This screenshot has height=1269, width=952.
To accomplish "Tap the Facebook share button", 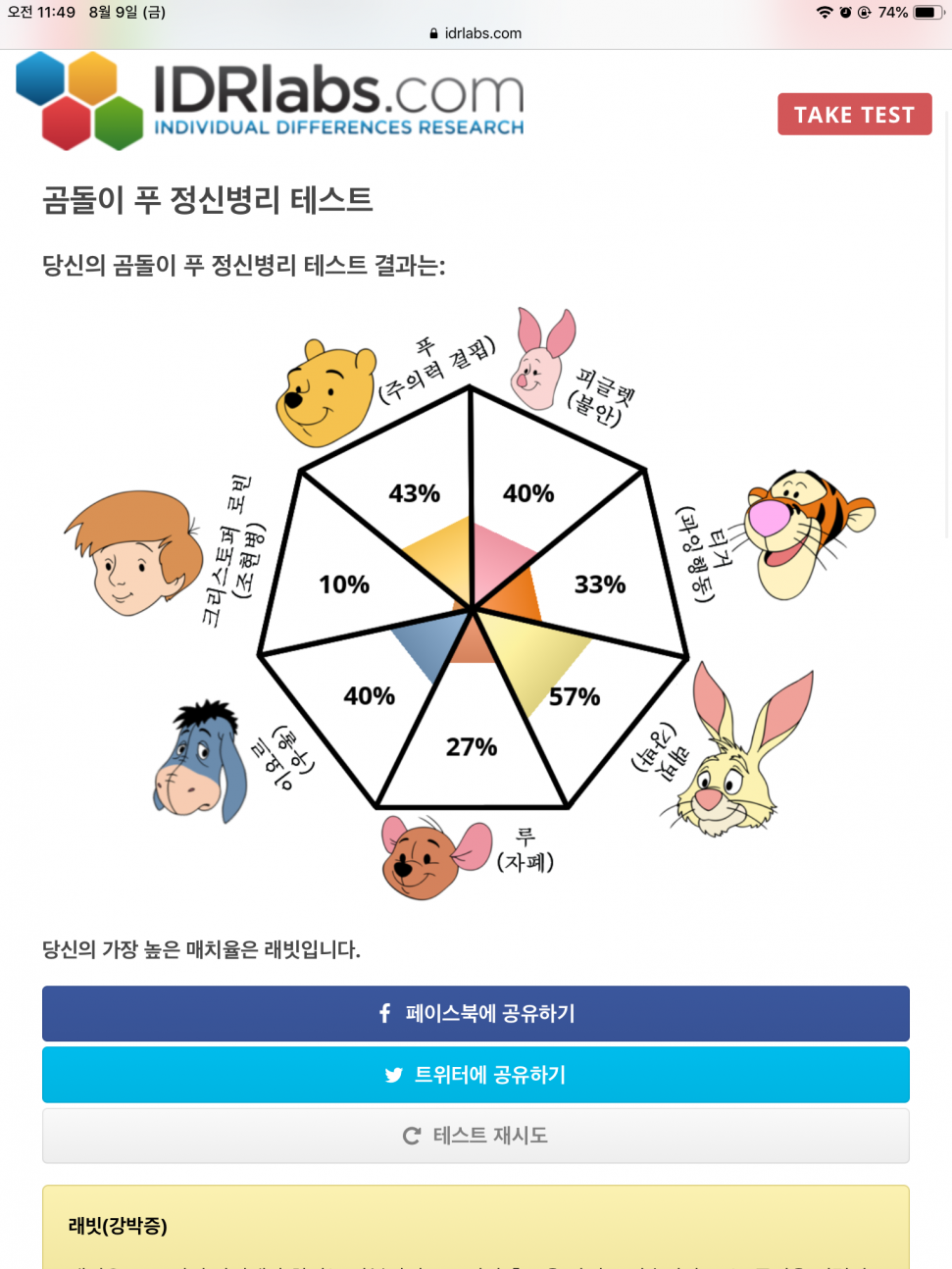I will point(476,1013).
